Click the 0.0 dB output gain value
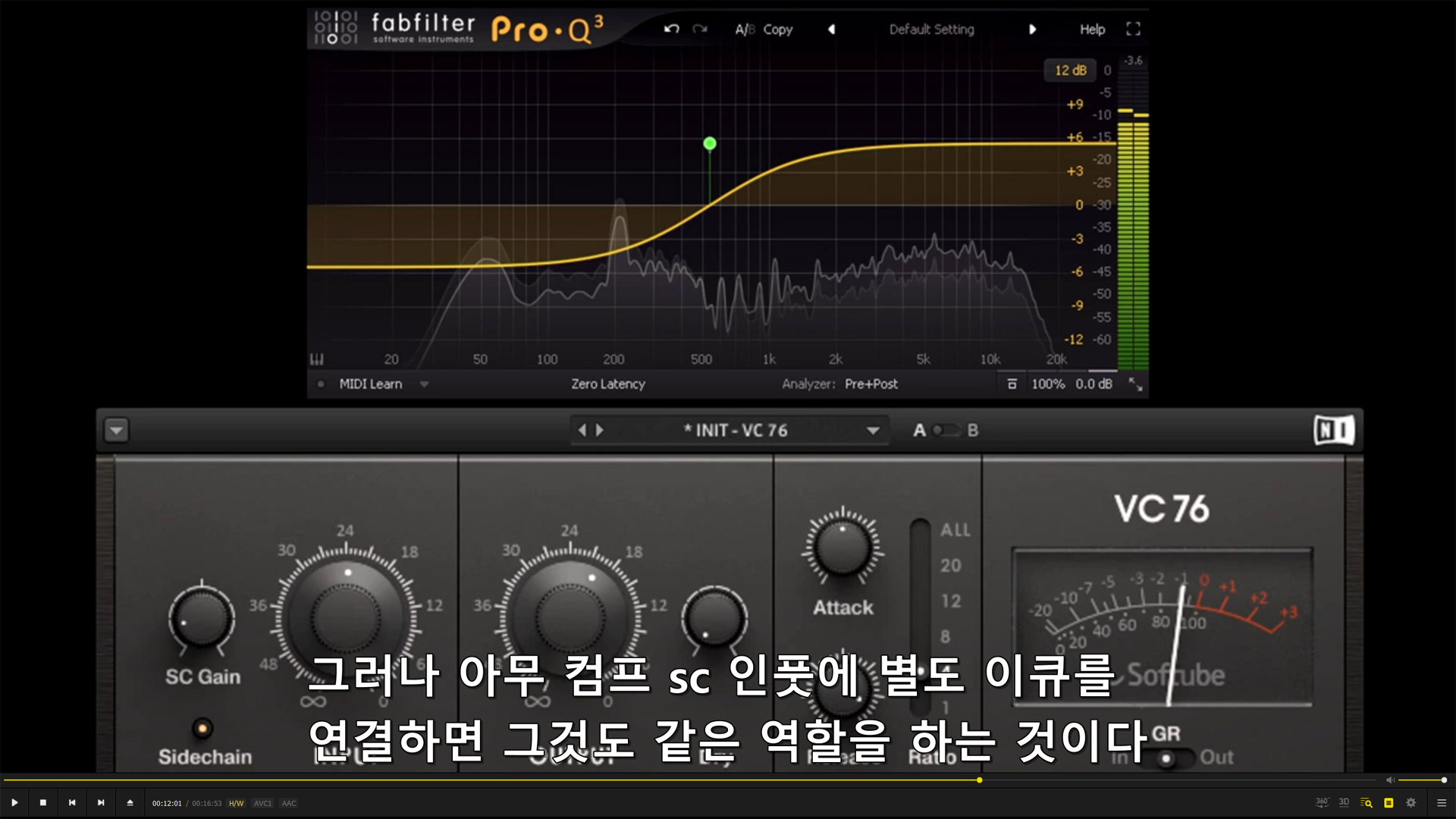Viewport: 1456px width, 819px height. [1094, 384]
